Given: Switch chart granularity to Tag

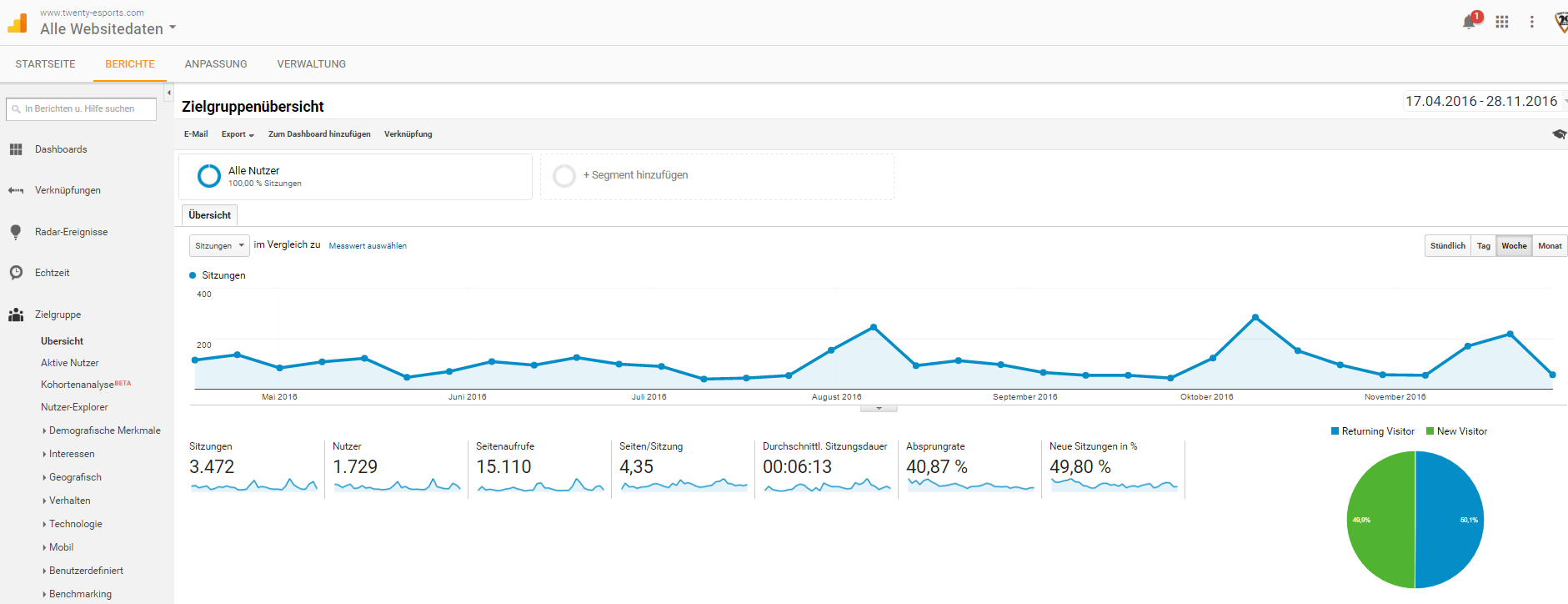Looking at the screenshot, I should (1484, 246).
